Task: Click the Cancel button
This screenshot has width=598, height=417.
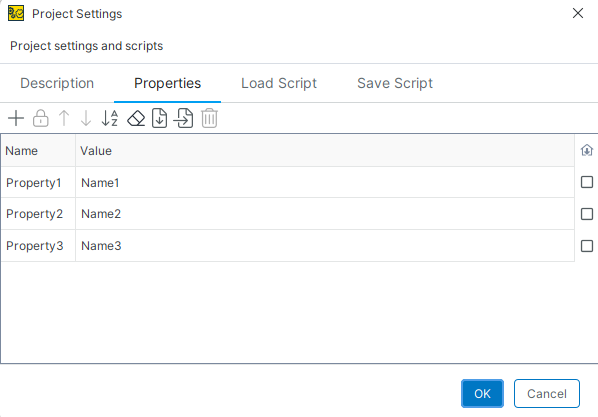Action: (547, 393)
